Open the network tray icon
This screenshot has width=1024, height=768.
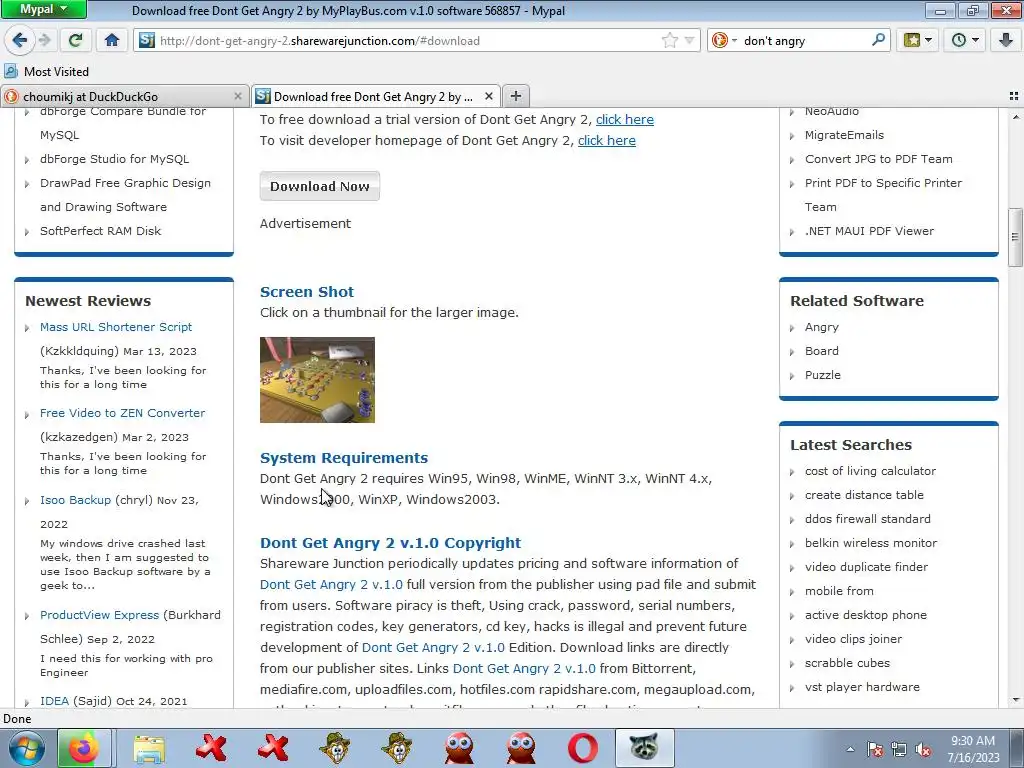(x=899, y=749)
